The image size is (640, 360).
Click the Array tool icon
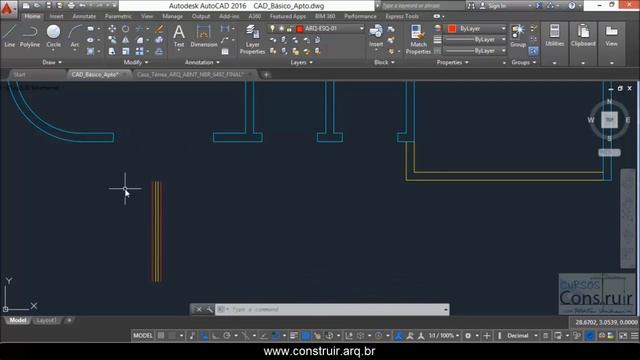(x=140, y=51)
